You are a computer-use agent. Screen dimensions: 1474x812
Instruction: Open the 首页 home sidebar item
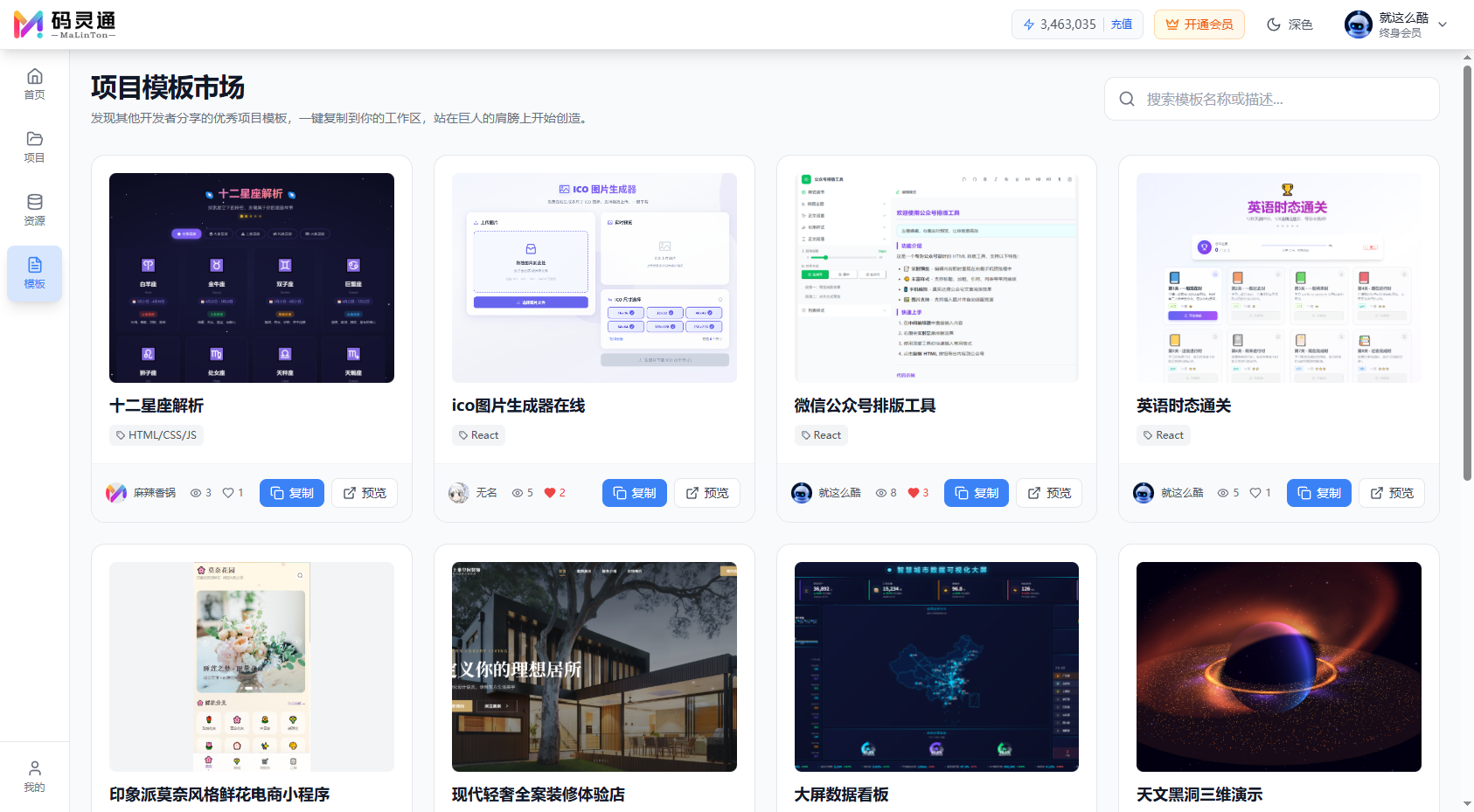click(34, 84)
